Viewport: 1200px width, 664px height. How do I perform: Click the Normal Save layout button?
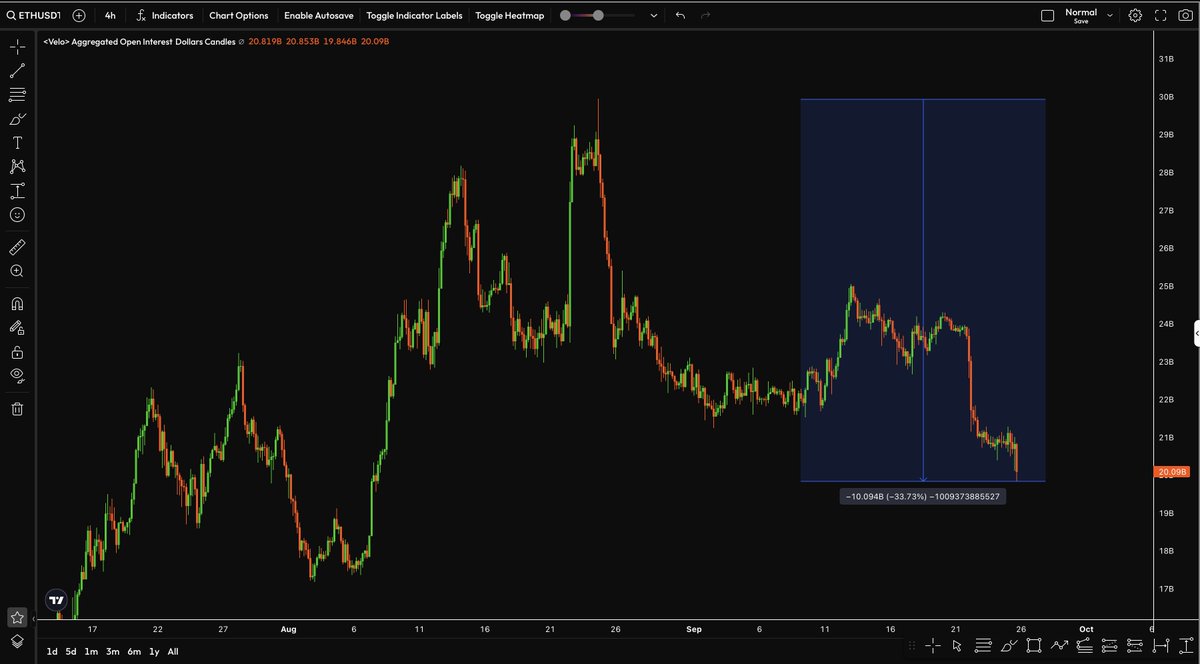[1081, 16]
